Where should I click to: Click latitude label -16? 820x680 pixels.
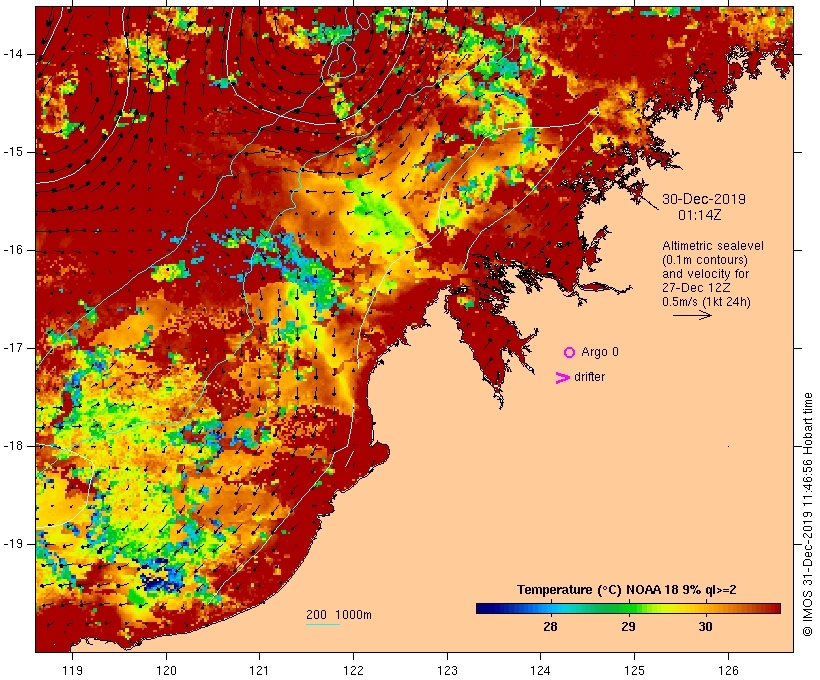13,250
